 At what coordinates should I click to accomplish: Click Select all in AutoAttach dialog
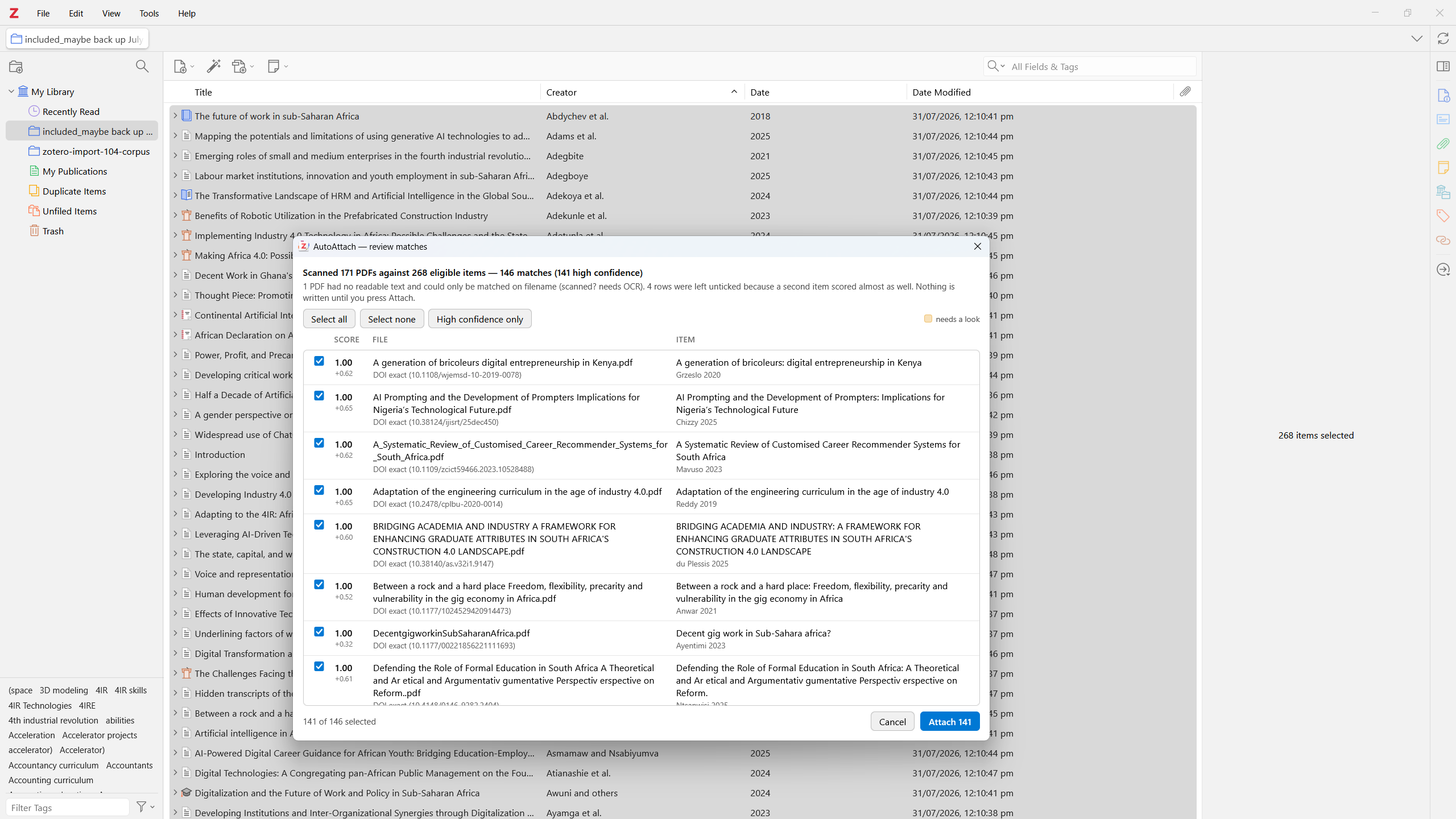[x=329, y=319]
